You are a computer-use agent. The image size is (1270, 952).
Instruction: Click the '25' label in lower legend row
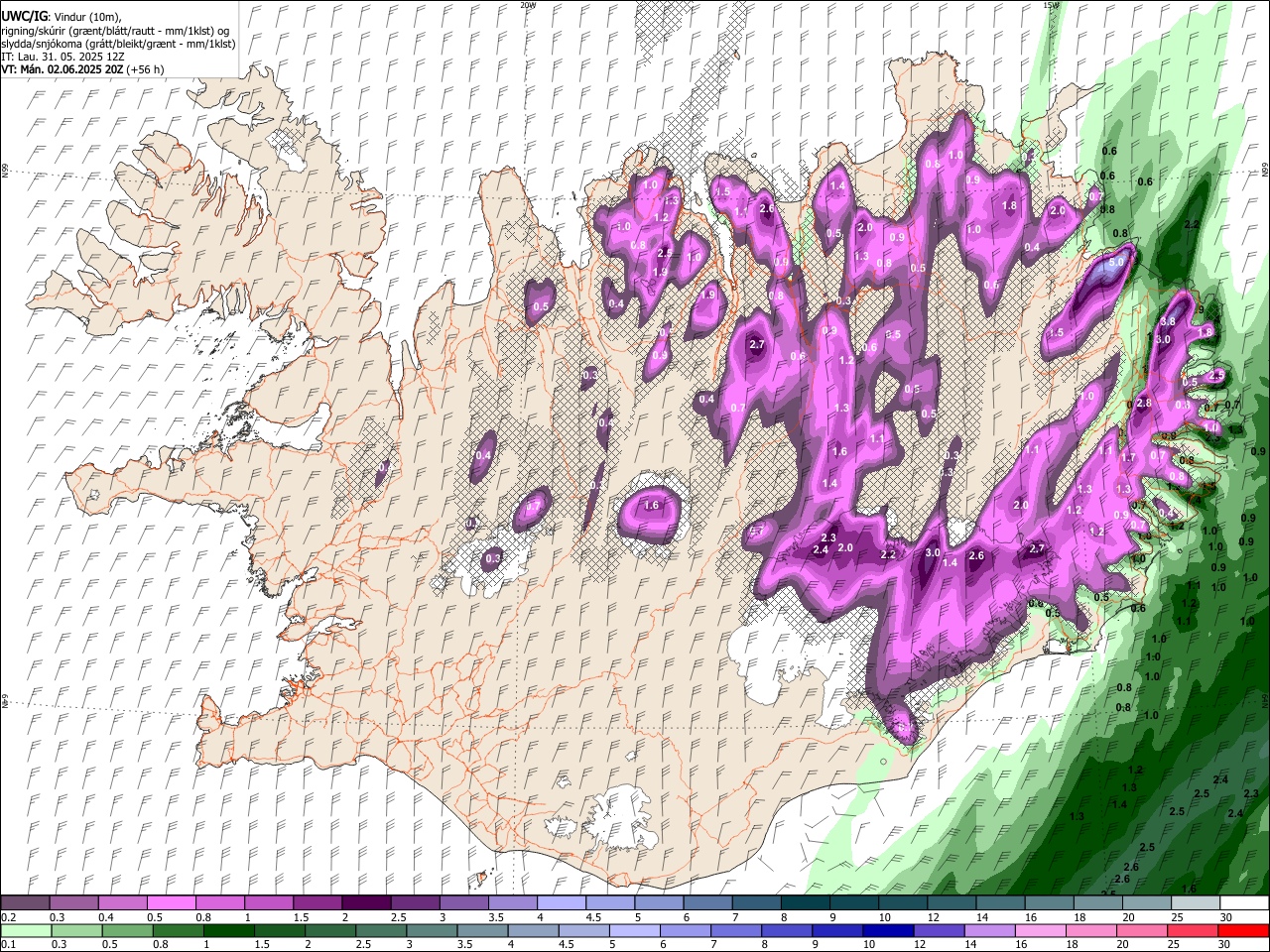[x=1176, y=945]
